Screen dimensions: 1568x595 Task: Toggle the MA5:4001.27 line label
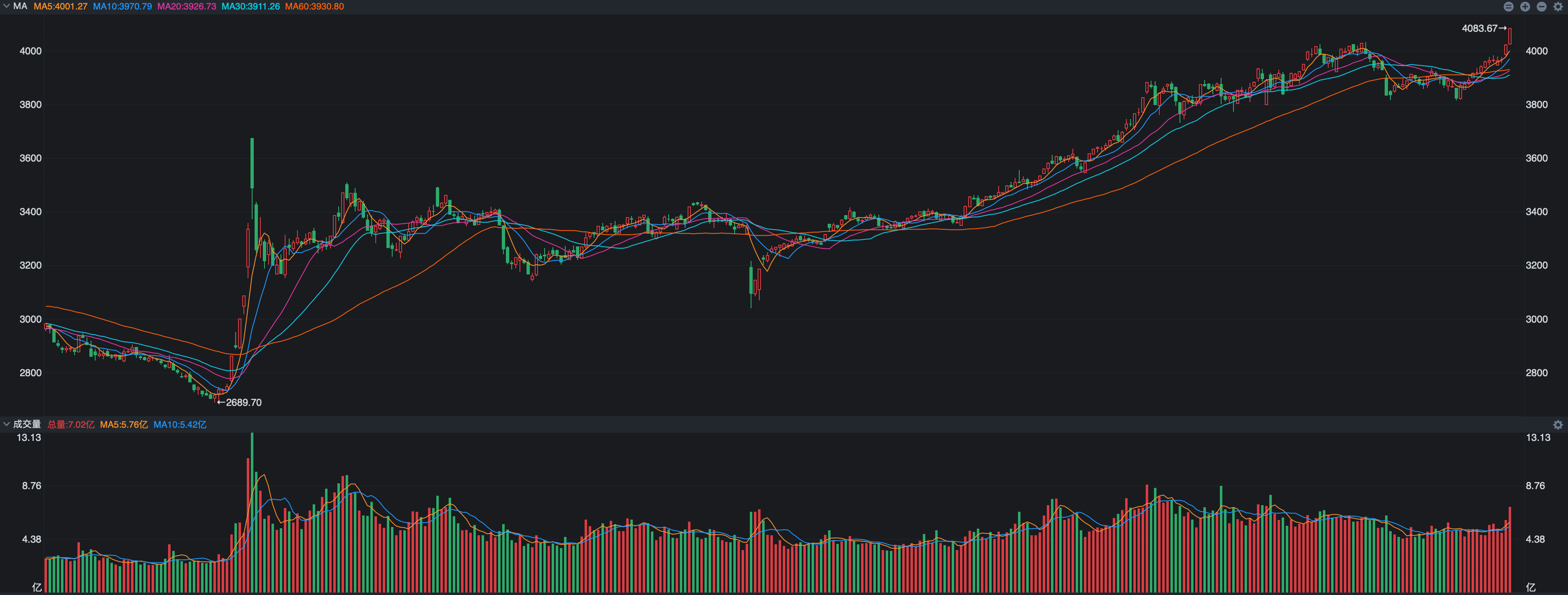[60, 7]
